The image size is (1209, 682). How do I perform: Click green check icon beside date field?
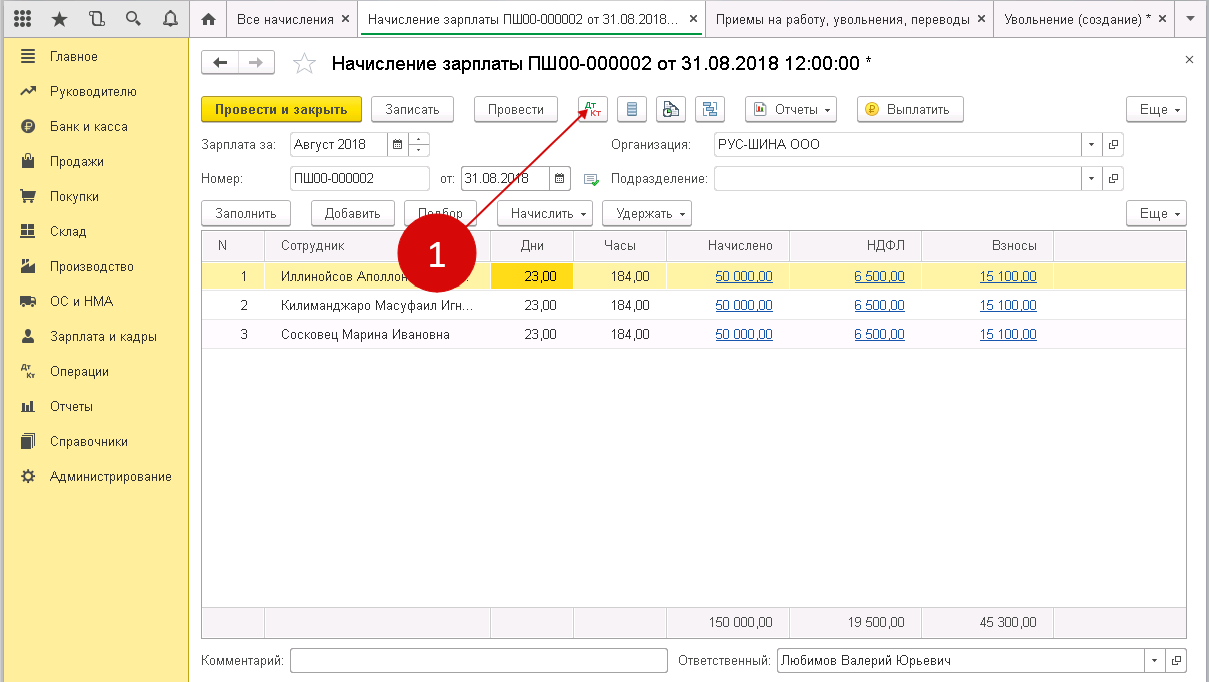tap(591, 180)
